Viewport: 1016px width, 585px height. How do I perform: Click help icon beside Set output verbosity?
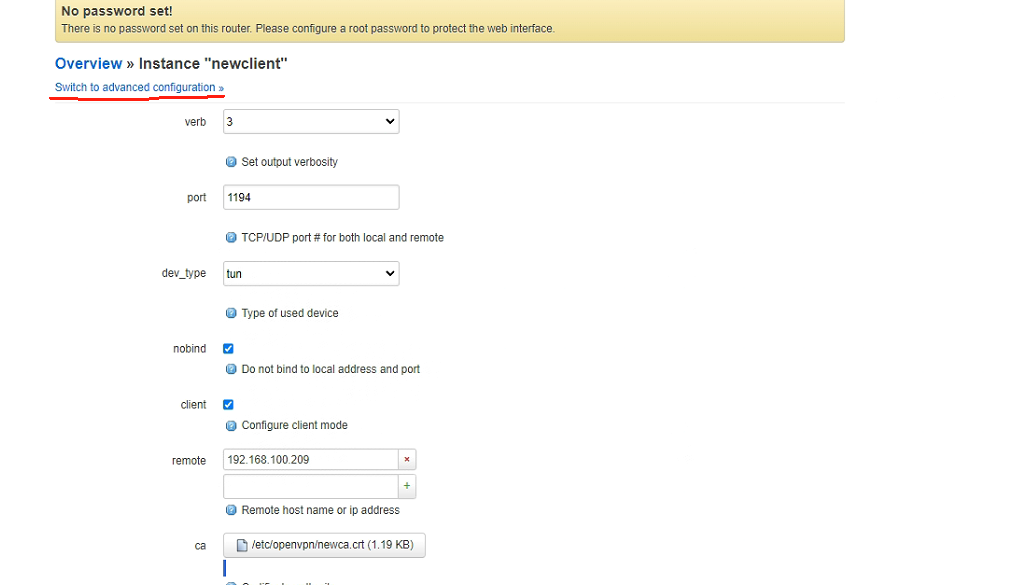pyautogui.click(x=231, y=162)
